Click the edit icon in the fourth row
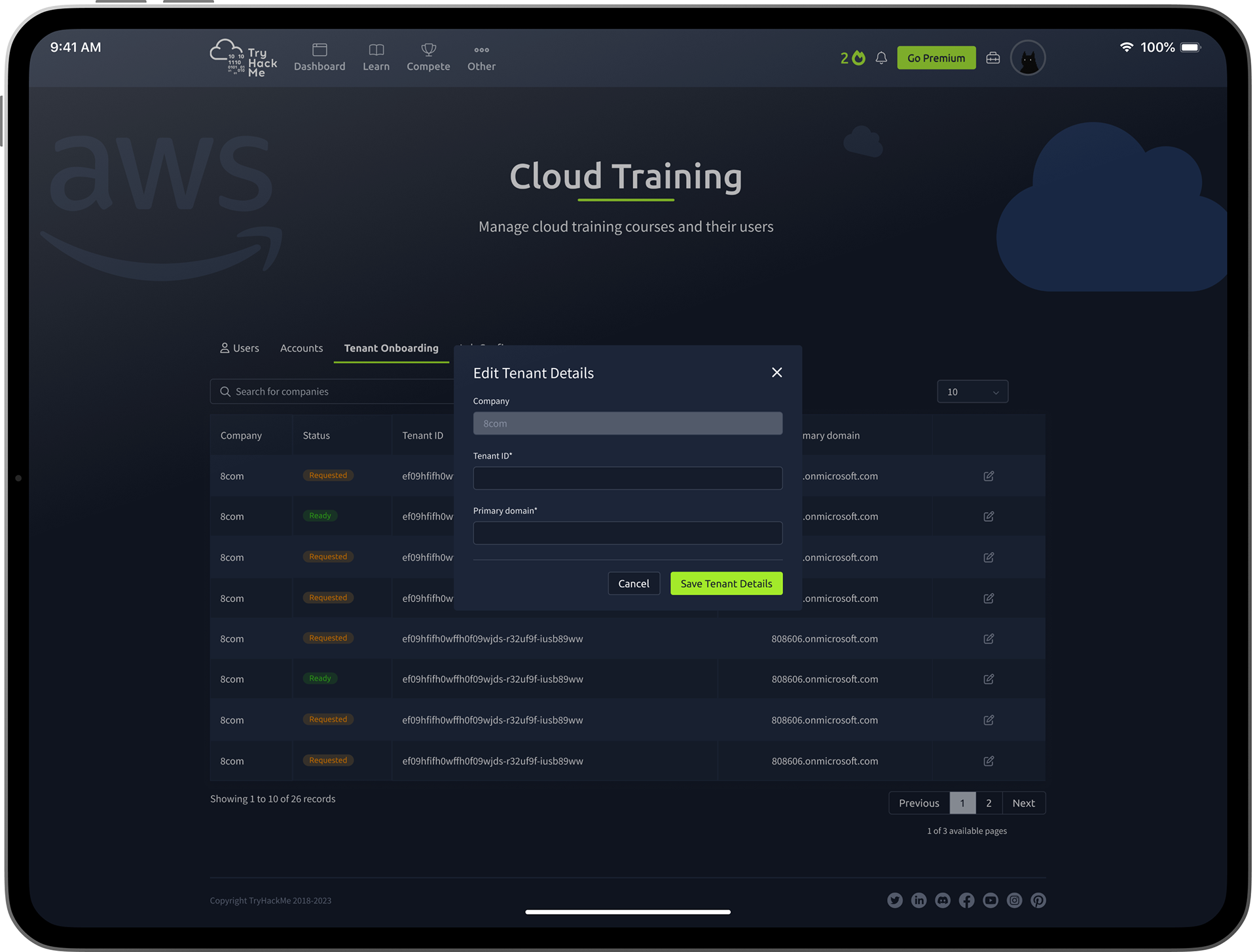The width and height of the screenshot is (1257, 952). coord(989,598)
